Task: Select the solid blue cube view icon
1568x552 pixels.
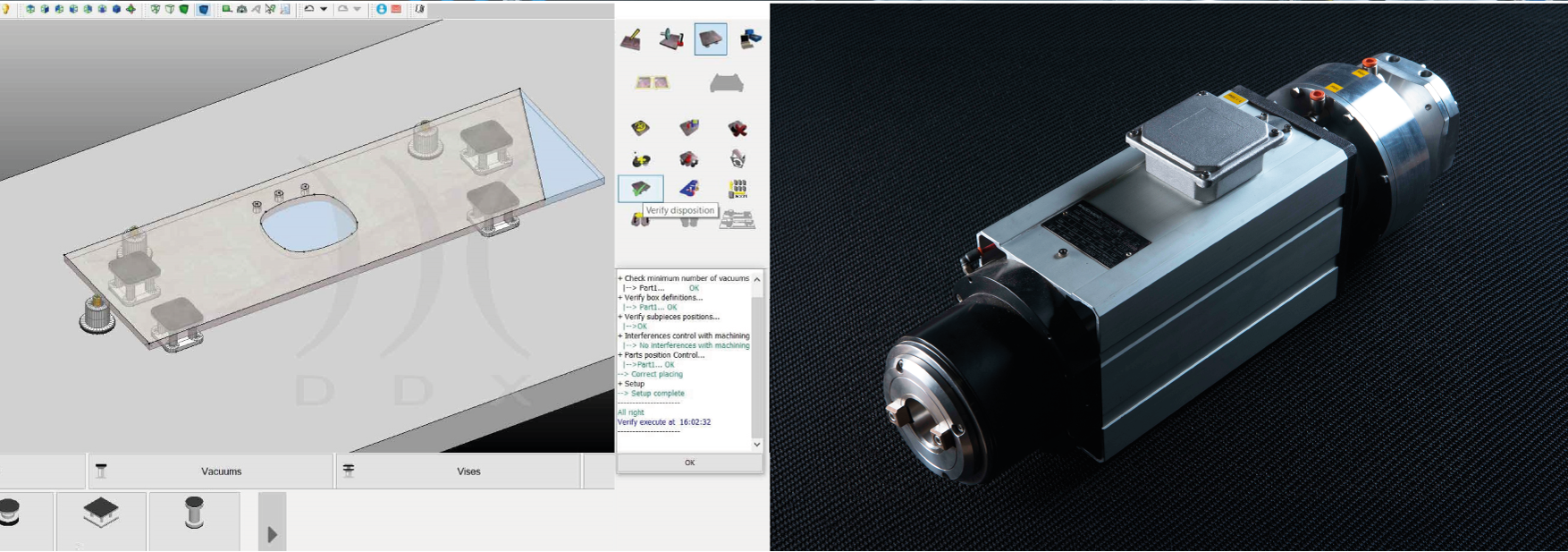Action: 116,9
